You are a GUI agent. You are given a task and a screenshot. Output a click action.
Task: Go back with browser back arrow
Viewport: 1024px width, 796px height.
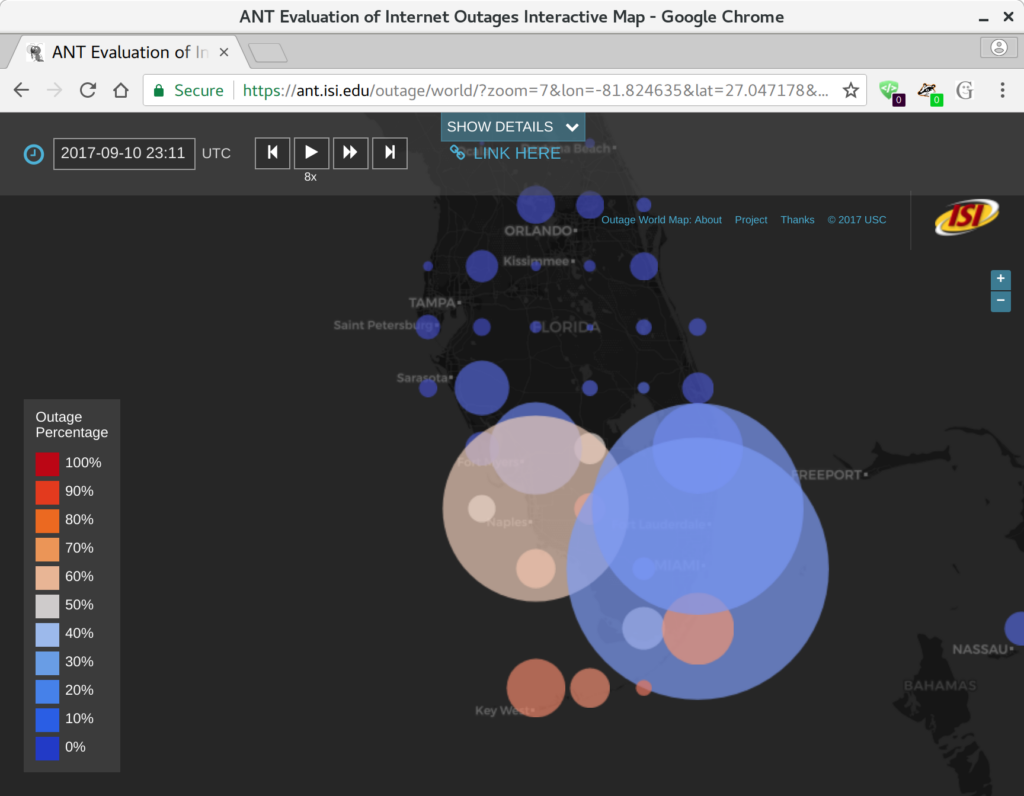coord(22,90)
